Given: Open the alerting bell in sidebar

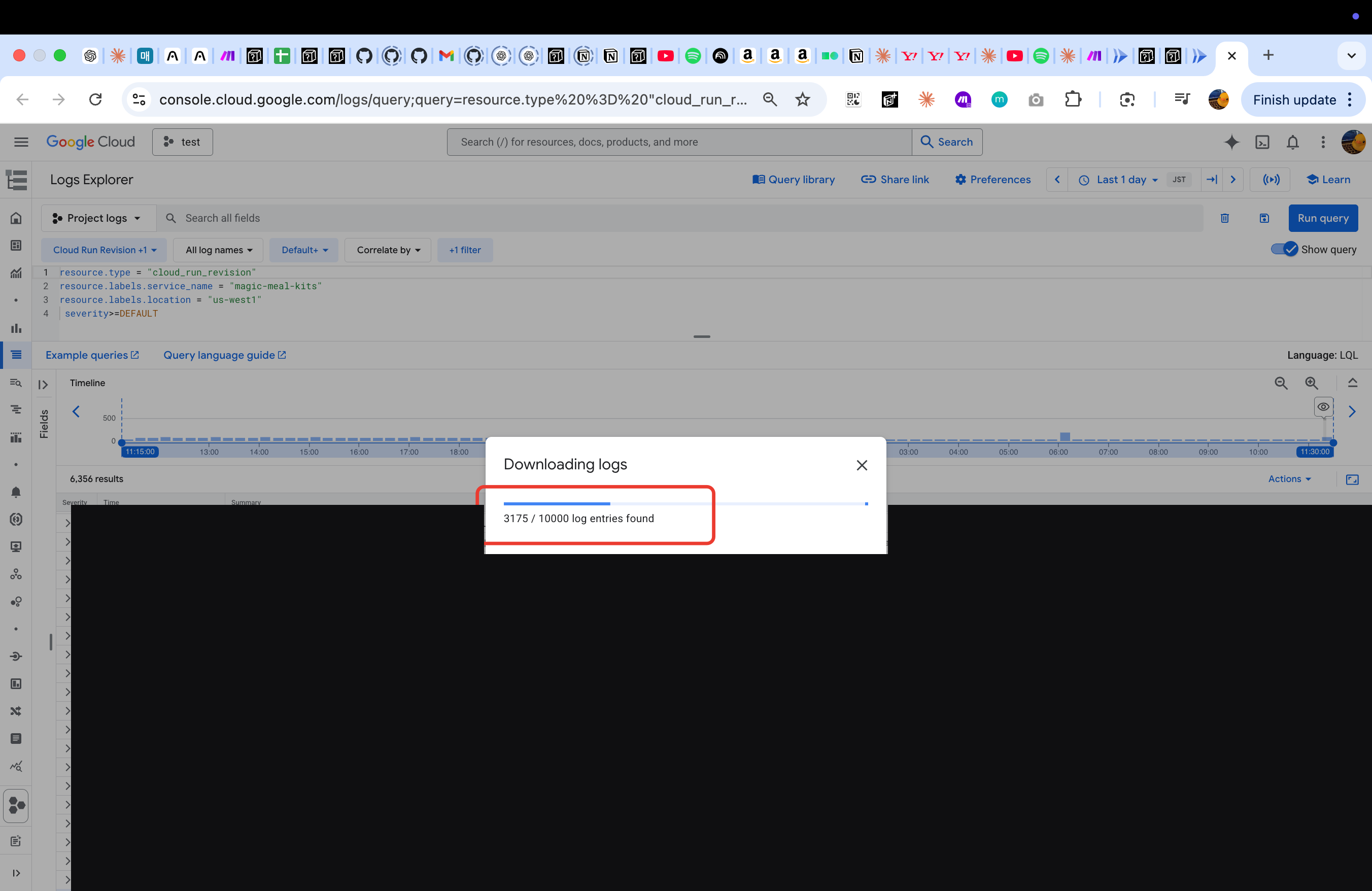Looking at the screenshot, I should click(16, 492).
